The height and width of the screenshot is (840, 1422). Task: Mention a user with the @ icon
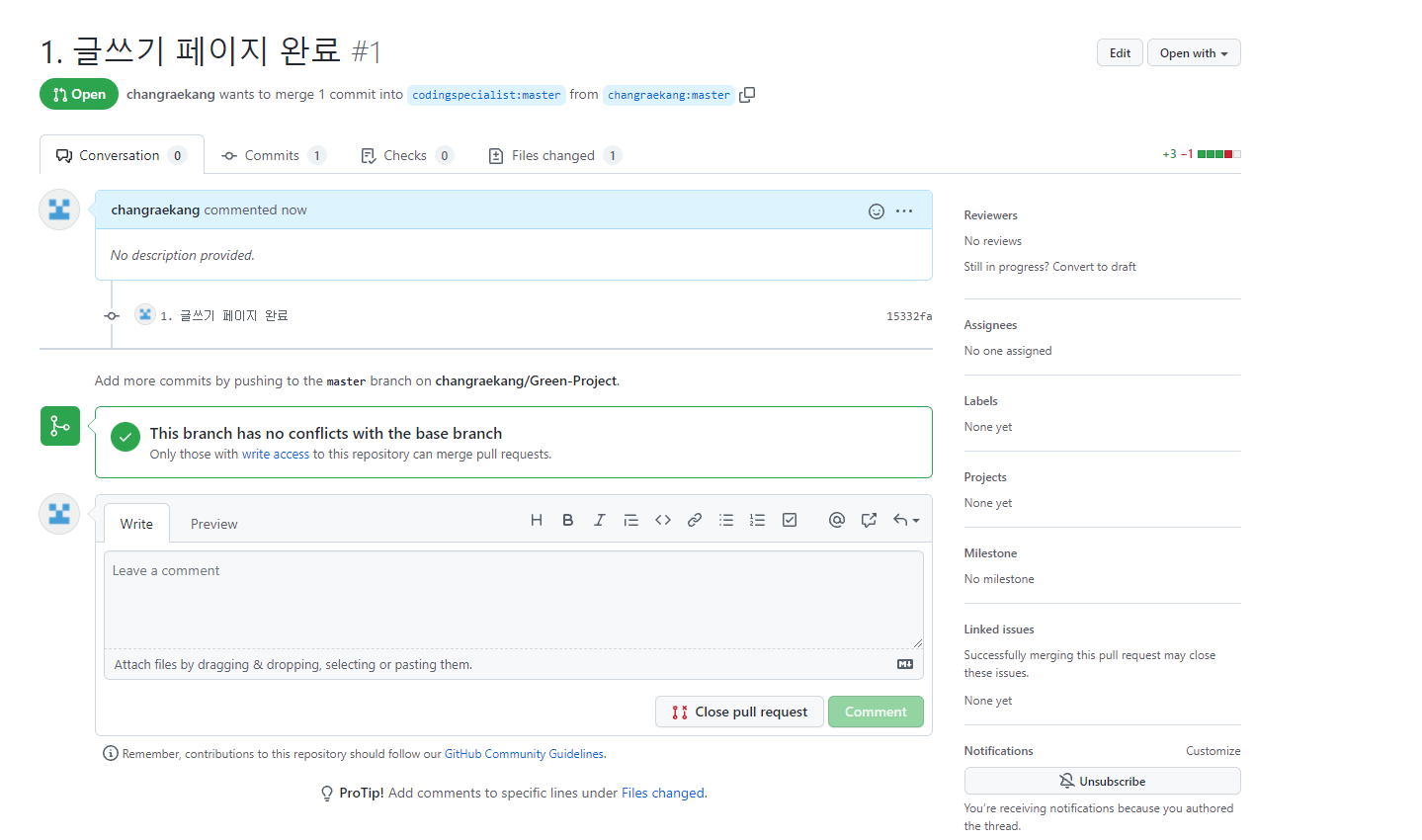click(x=837, y=520)
